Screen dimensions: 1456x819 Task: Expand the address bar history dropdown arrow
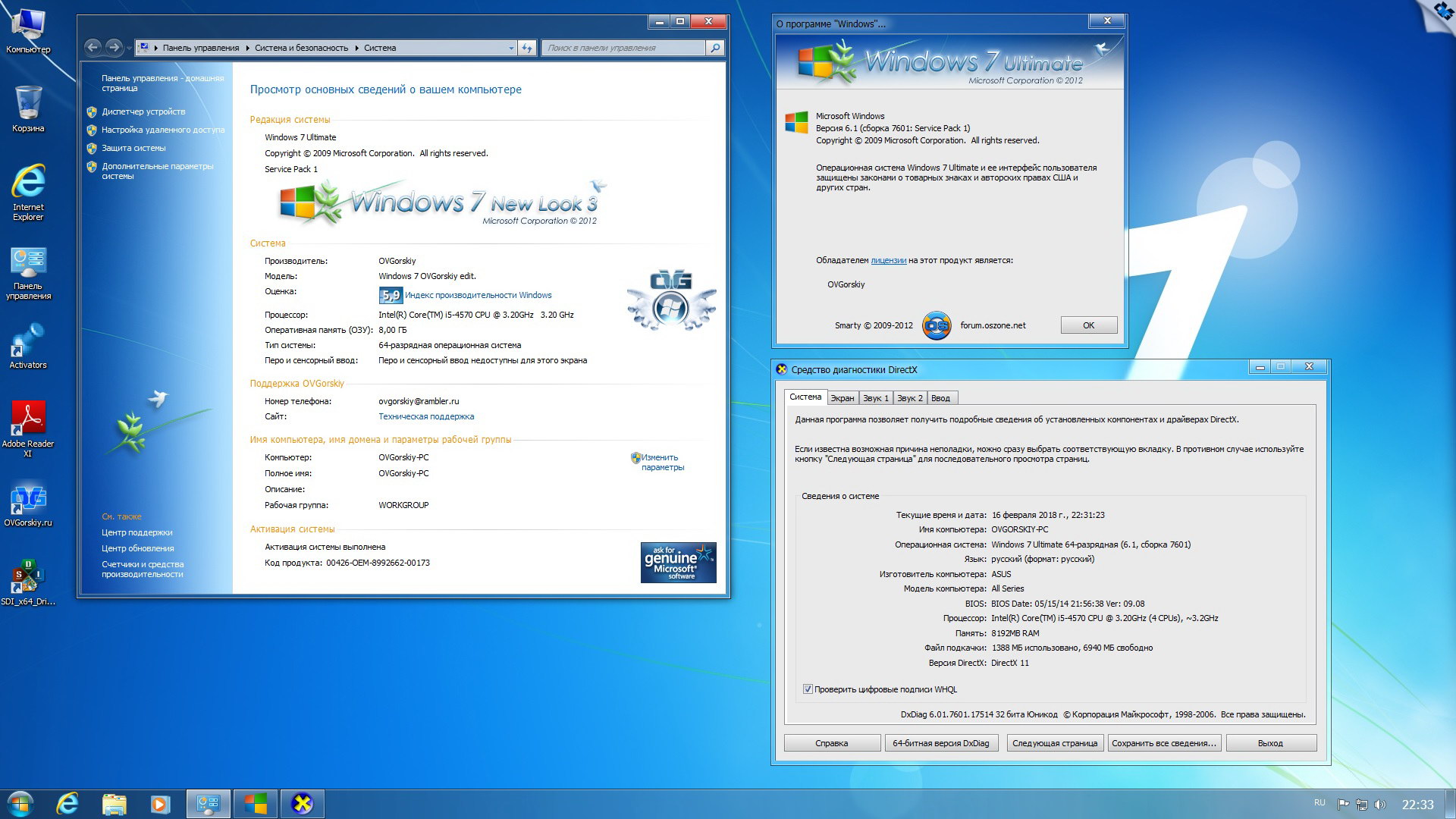[x=511, y=48]
